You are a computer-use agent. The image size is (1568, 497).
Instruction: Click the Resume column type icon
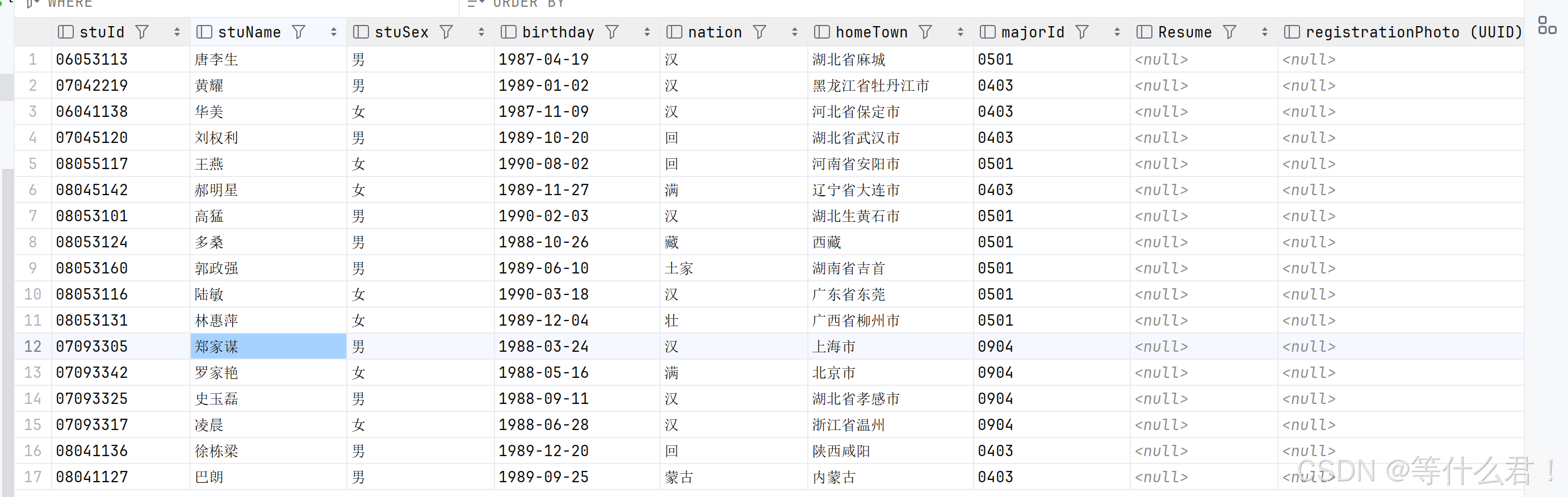[x=1144, y=32]
